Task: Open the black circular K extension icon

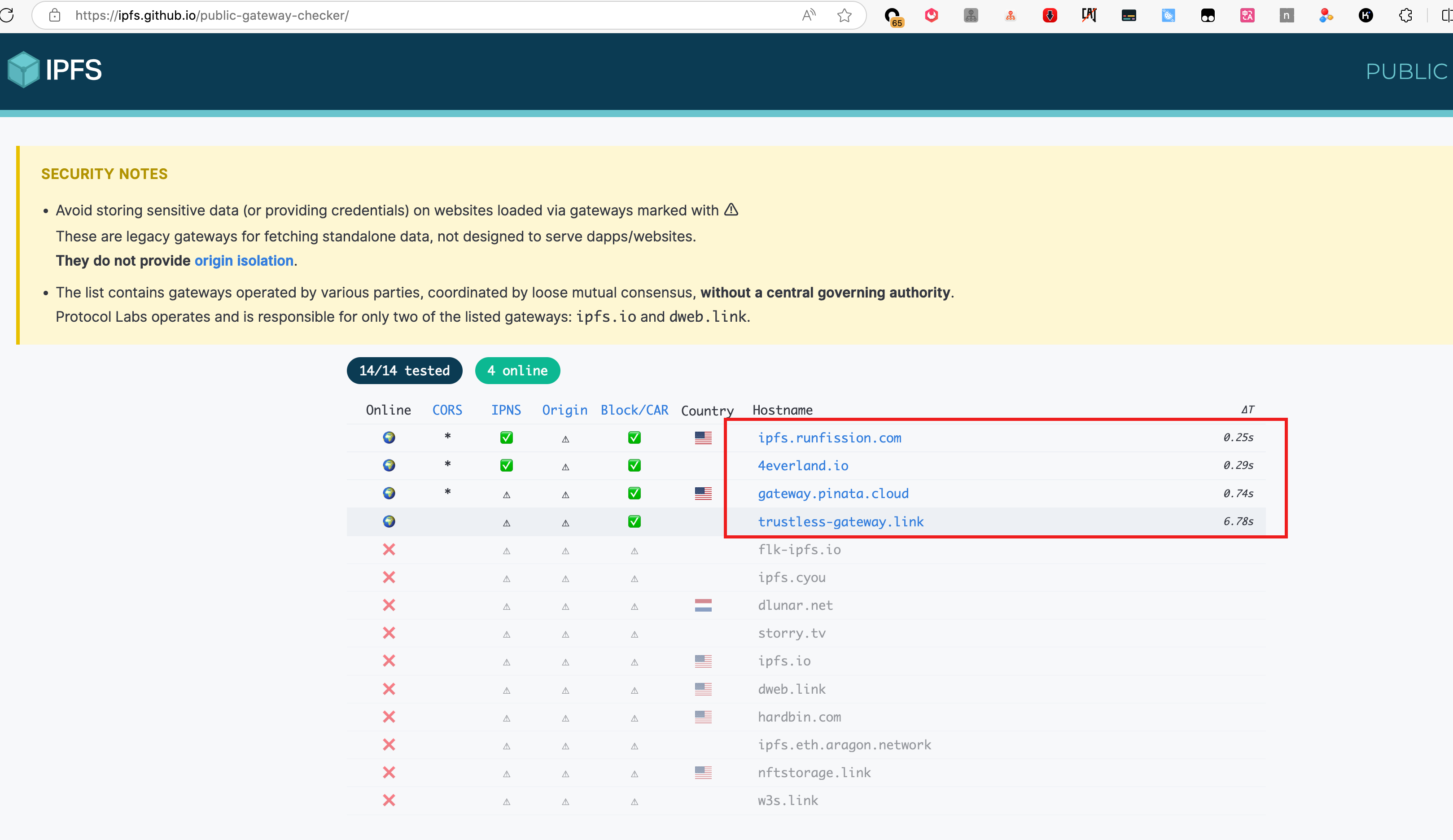Action: pos(1366,16)
